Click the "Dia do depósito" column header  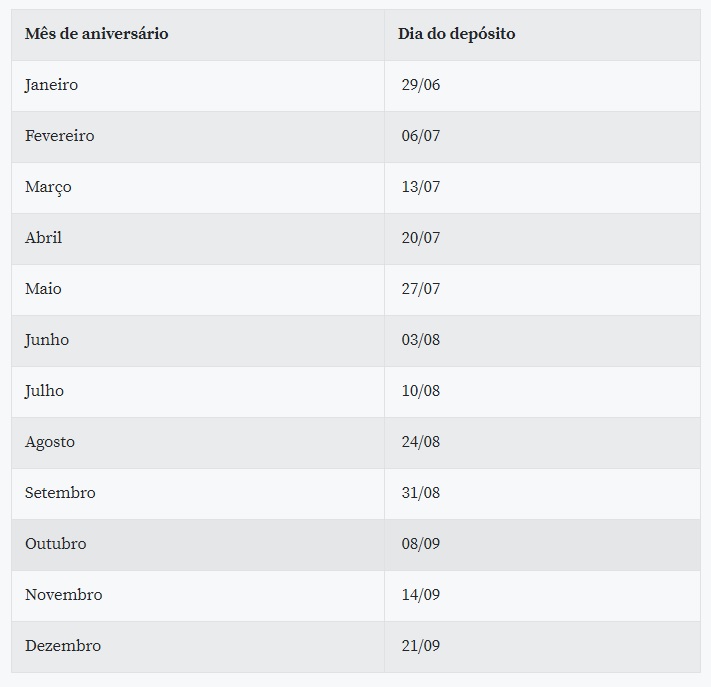coord(457,34)
